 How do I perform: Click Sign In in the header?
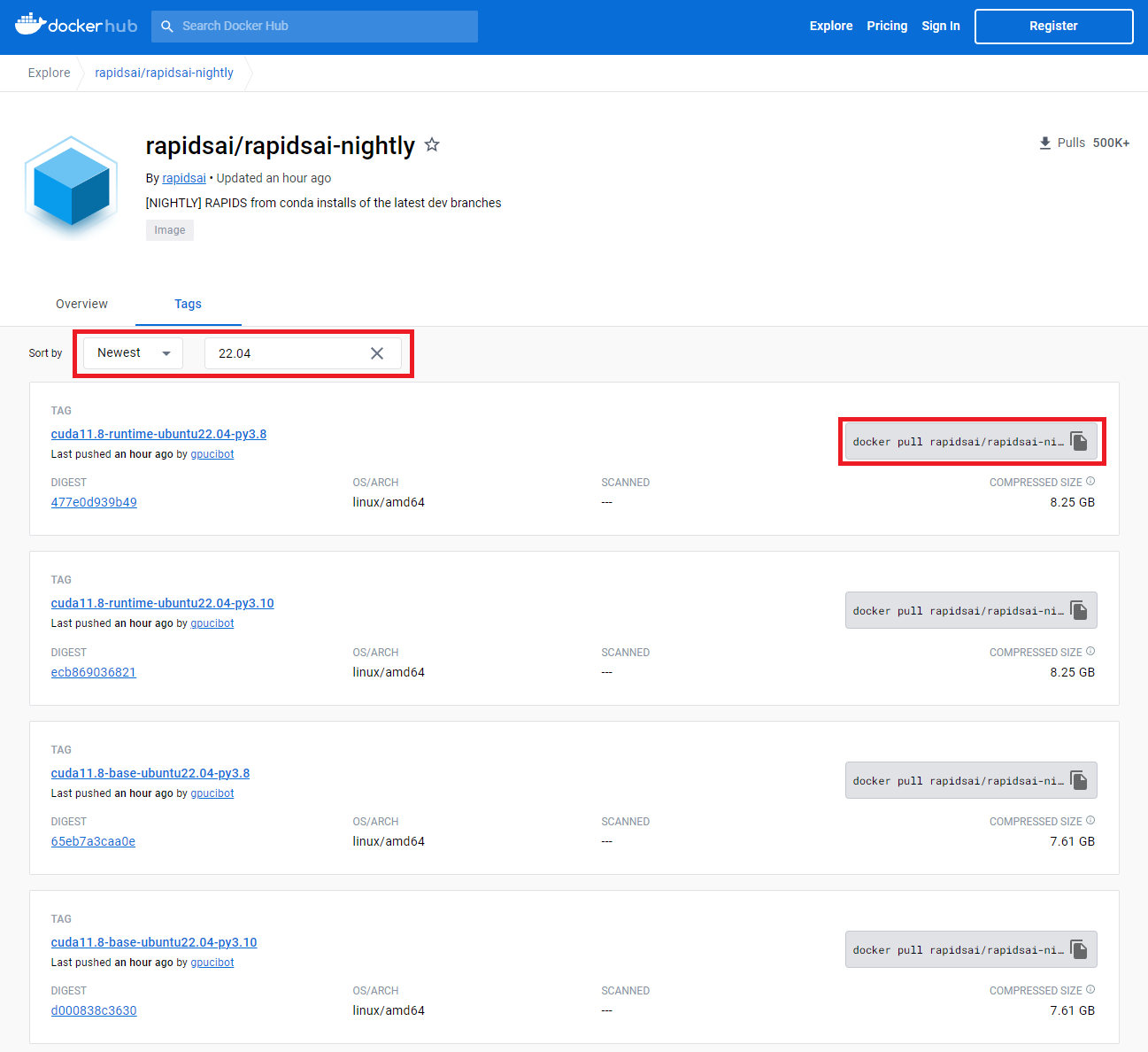[x=941, y=26]
